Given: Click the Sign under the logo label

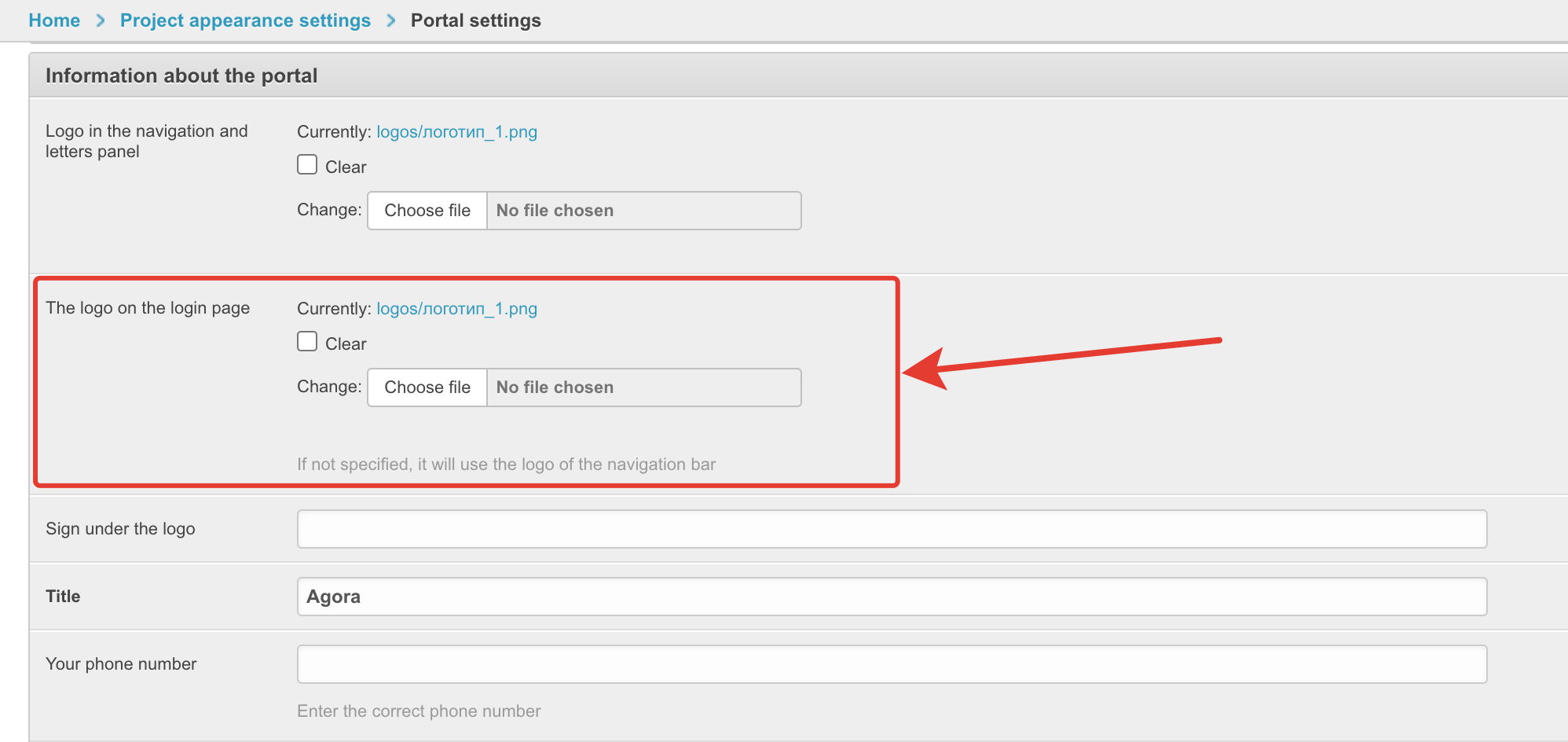Looking at the screenshot, I should (x=120, y=529).
